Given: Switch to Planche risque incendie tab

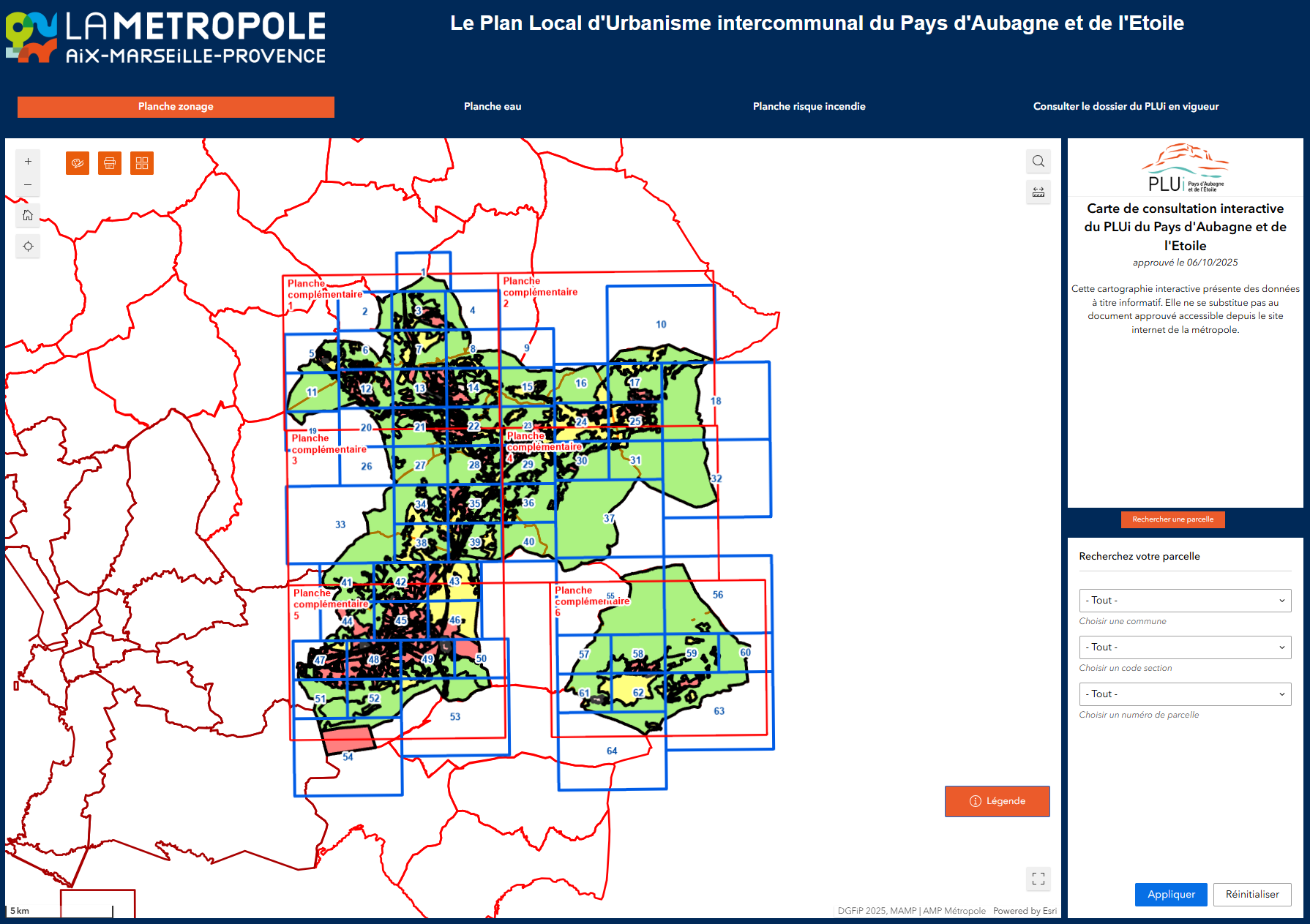Looking at the screenshot, I should [x=809, y=107].
